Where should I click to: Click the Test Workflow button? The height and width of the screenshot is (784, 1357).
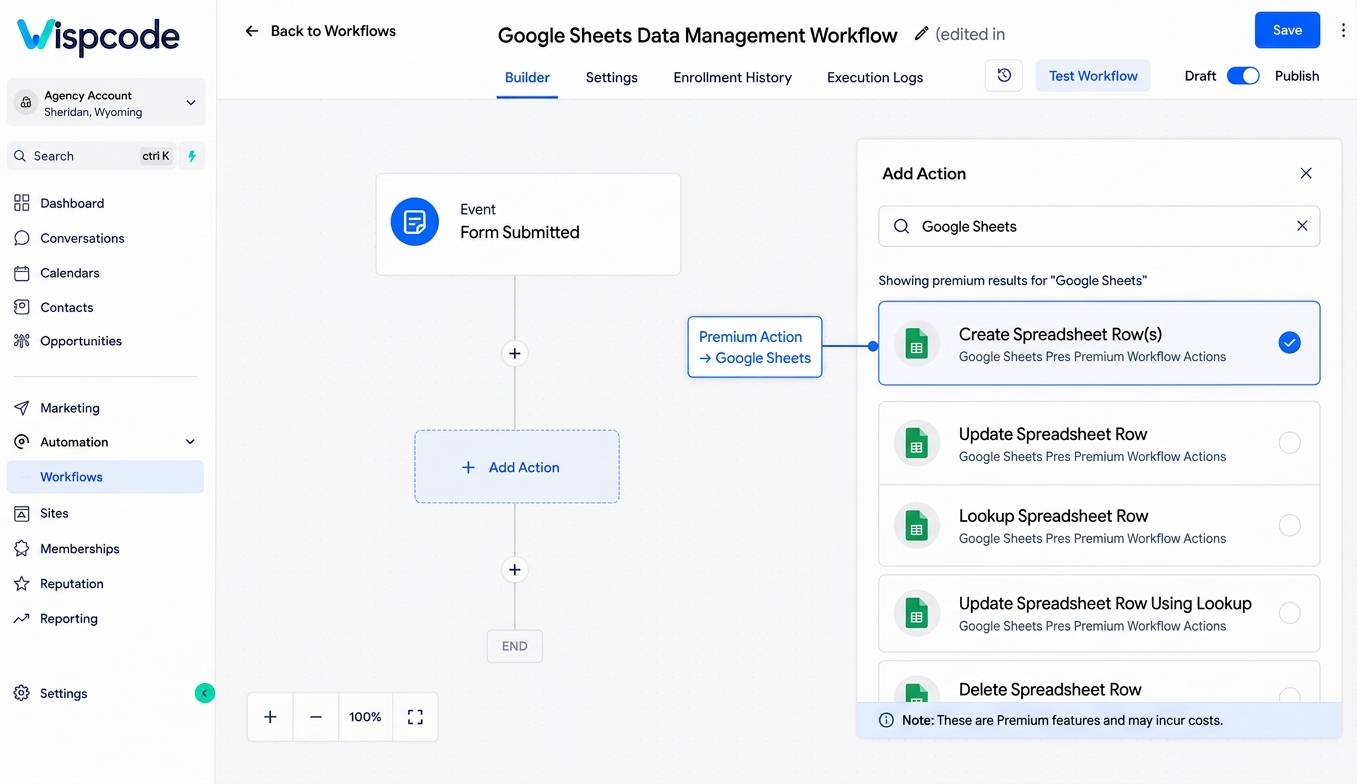click(1093, 76)
